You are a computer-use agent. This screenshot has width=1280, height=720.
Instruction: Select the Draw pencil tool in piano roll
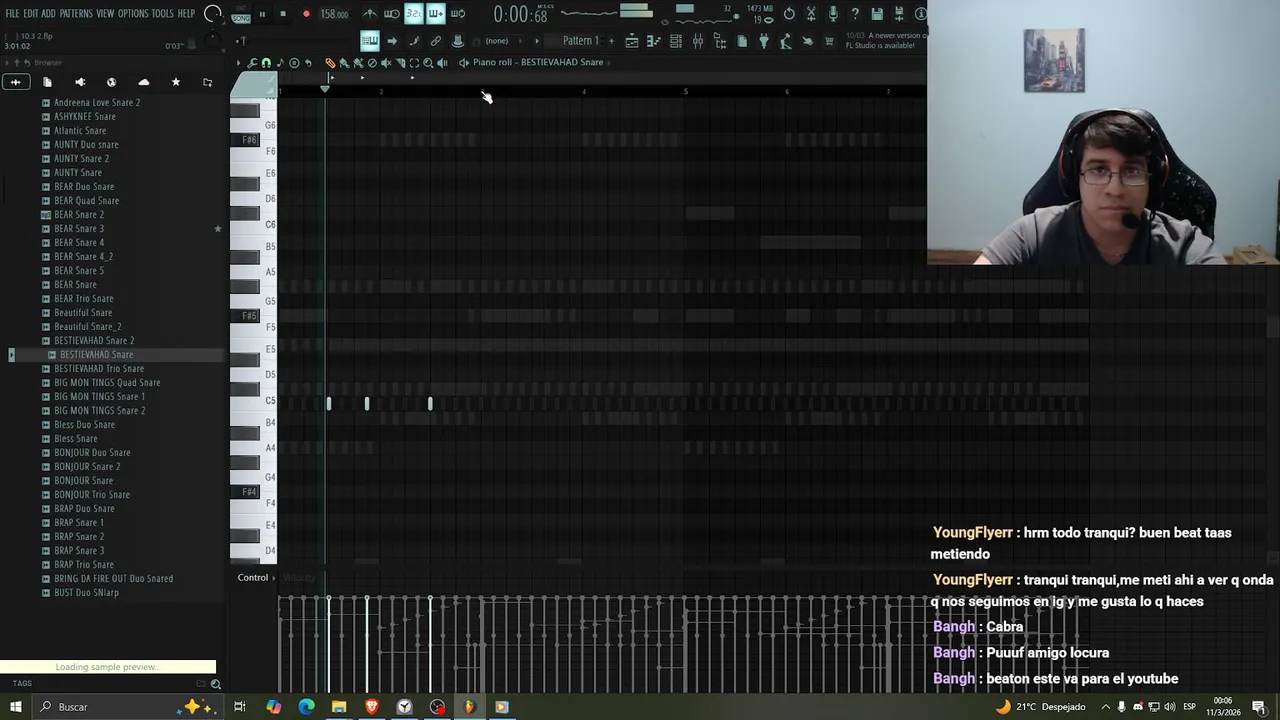(x=330, y=62)
